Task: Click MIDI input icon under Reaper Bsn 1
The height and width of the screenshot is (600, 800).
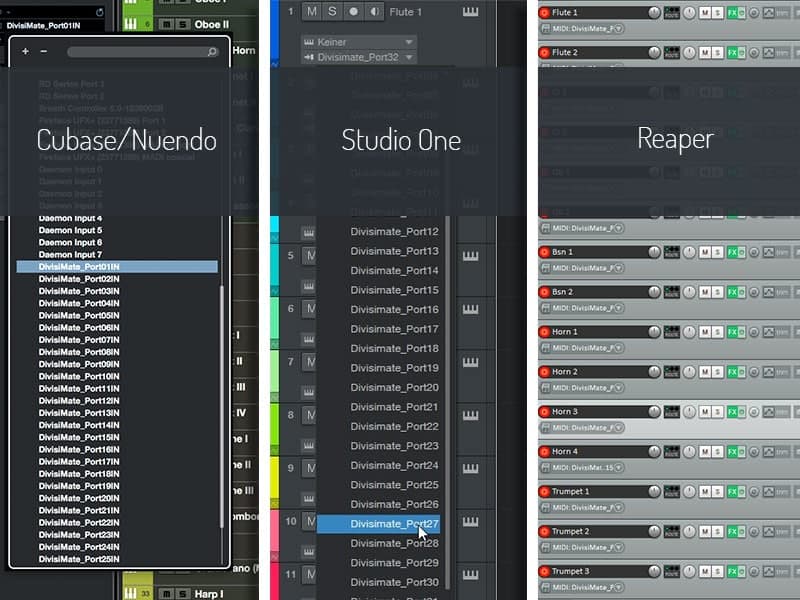Action: [x=545, y=268]
